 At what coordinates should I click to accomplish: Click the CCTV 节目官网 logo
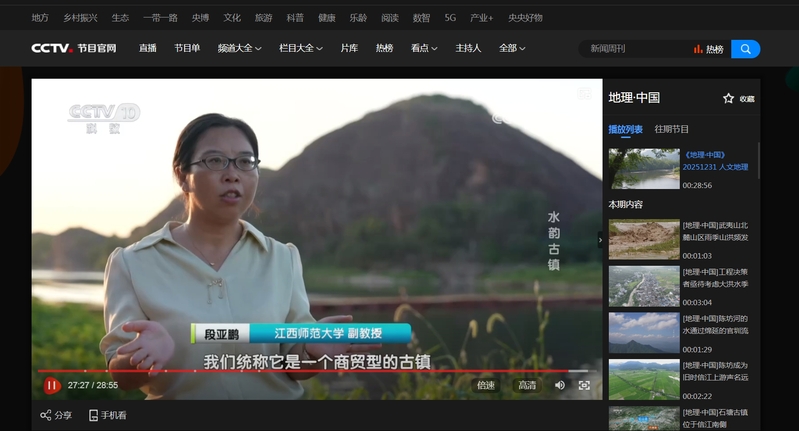click(73, 48)
